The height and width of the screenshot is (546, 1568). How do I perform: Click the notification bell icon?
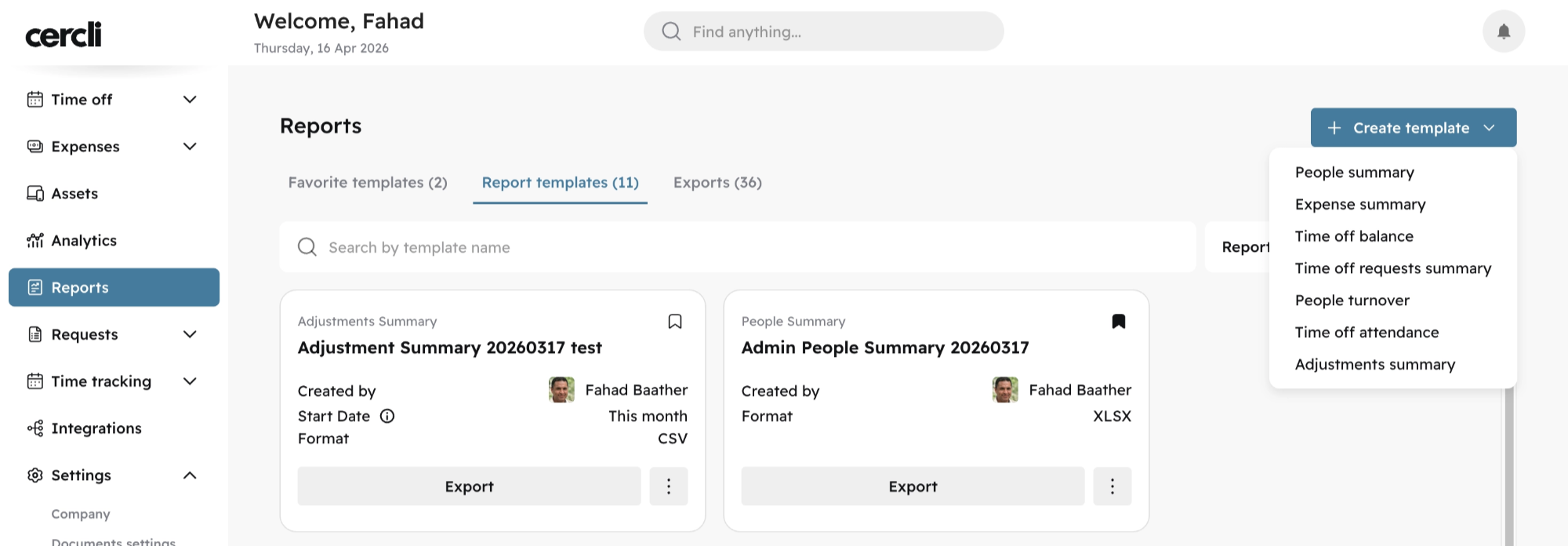(x=1503, y=31)
